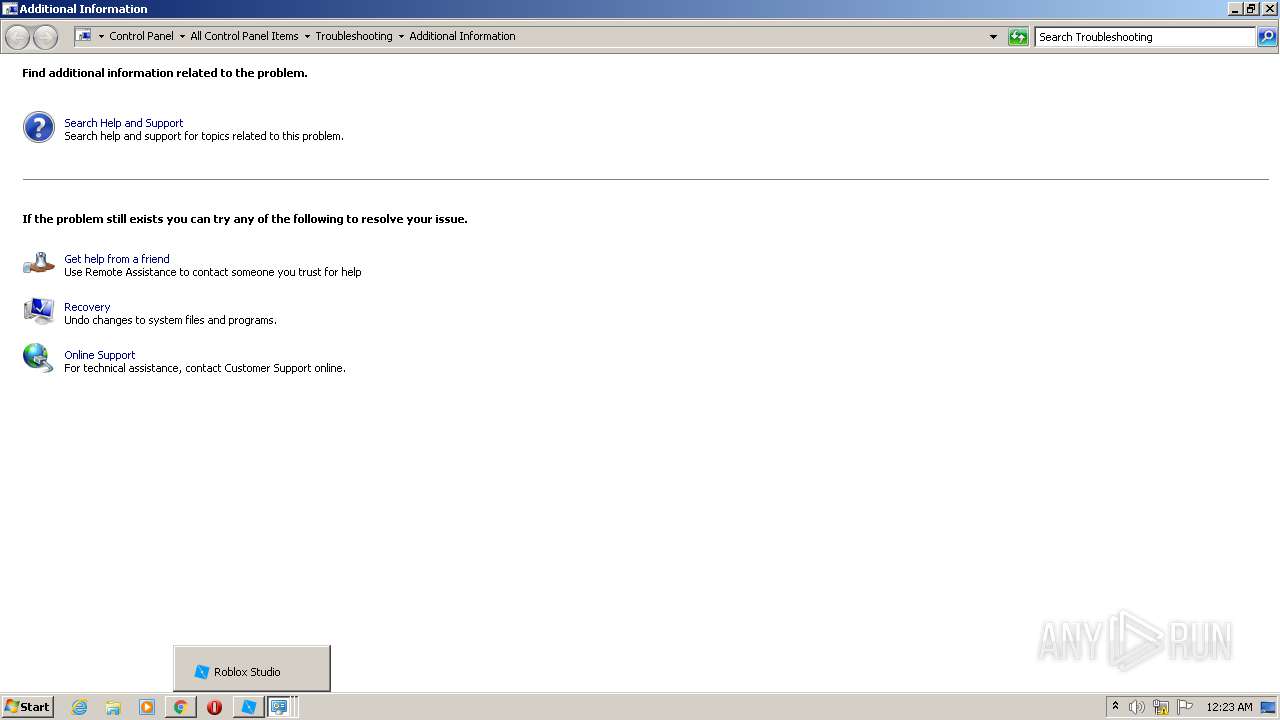This screenshot has width=1280, height=720.
Task: Click the Online Support globe icon
Action: click(x=39, y=358)
